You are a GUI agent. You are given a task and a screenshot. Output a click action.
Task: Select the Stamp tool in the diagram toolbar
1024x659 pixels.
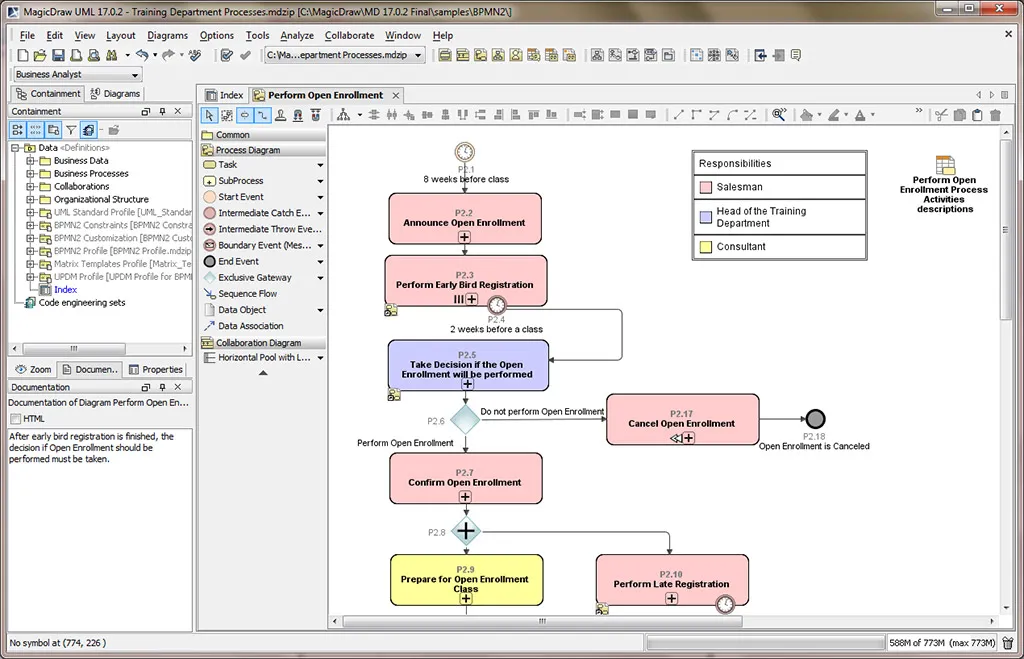278,115
